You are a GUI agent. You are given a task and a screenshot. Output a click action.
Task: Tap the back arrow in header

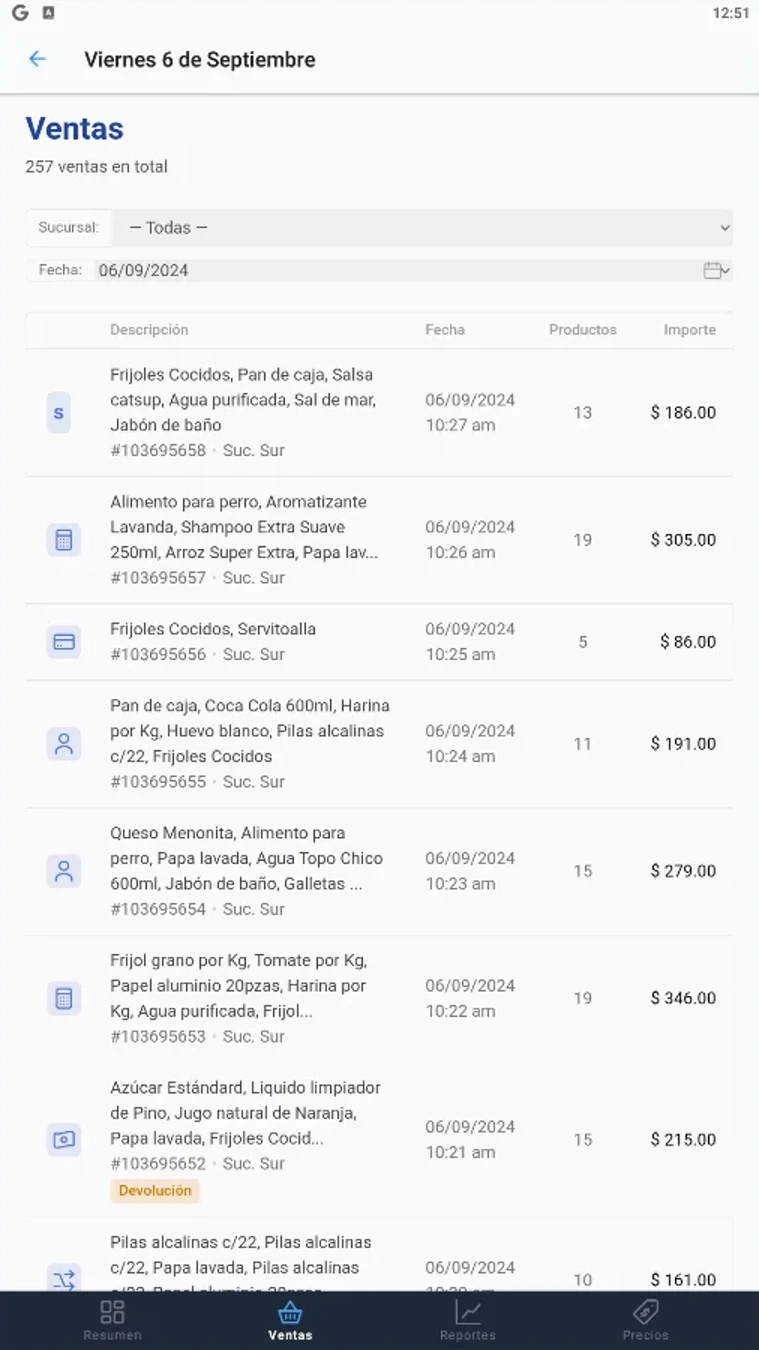pos(37,59)
